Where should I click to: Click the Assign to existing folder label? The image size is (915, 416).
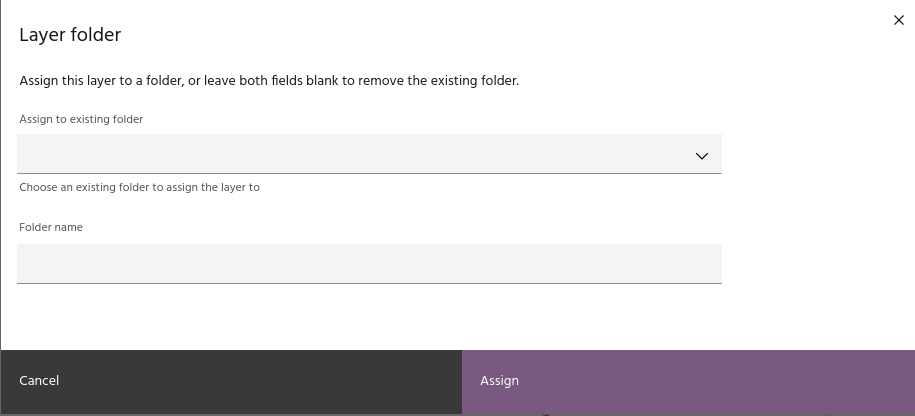coord(81,120)
